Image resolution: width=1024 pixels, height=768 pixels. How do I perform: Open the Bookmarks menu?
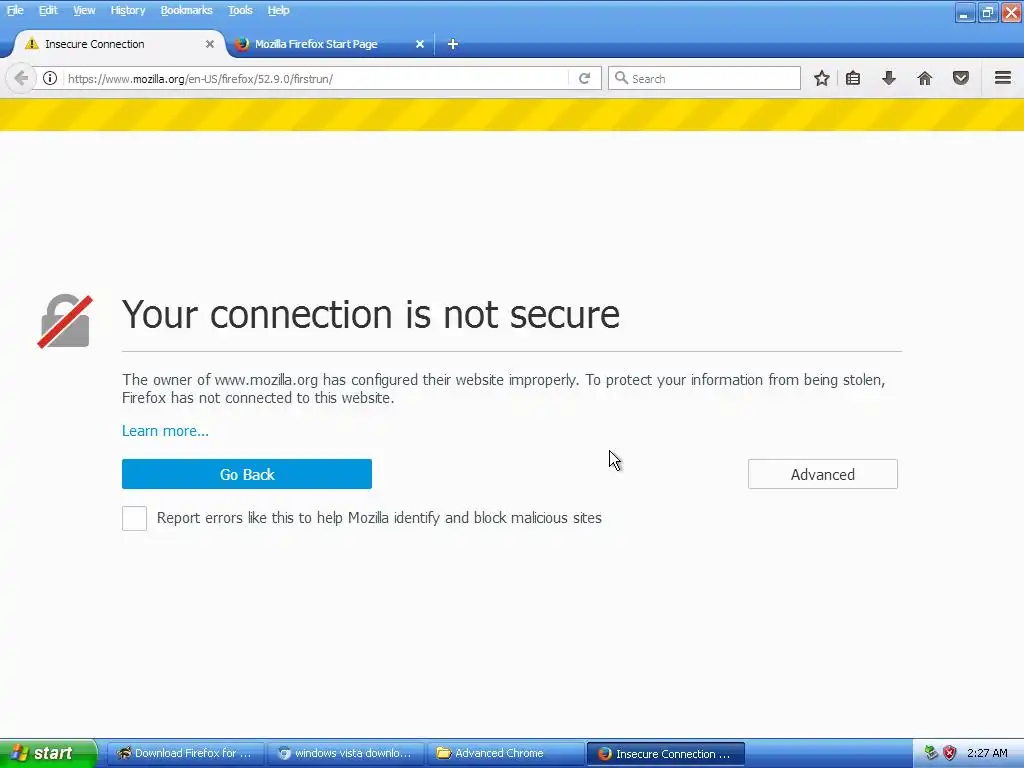coord(186,10)
